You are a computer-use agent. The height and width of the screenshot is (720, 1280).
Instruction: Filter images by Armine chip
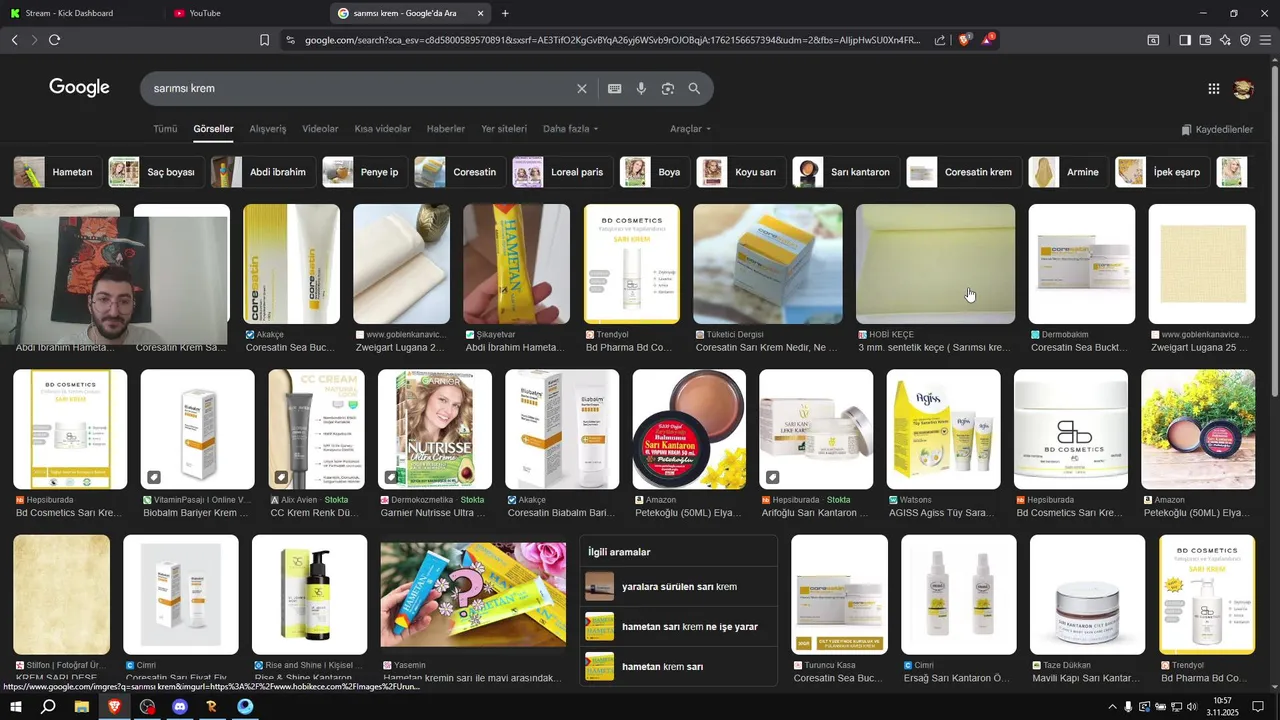1068,172
